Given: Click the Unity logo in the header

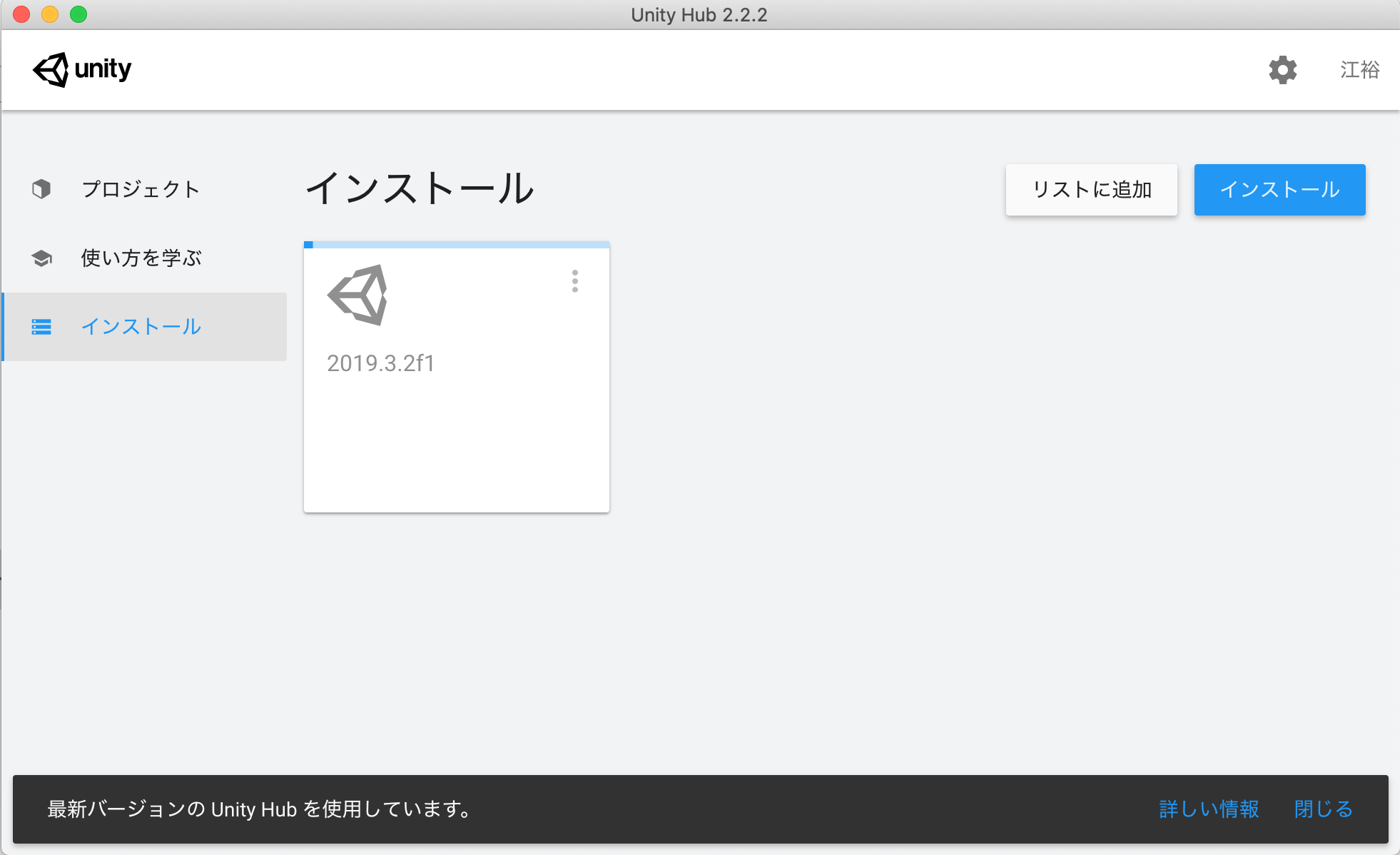Looking at the screenshot, I should (82, 69).
